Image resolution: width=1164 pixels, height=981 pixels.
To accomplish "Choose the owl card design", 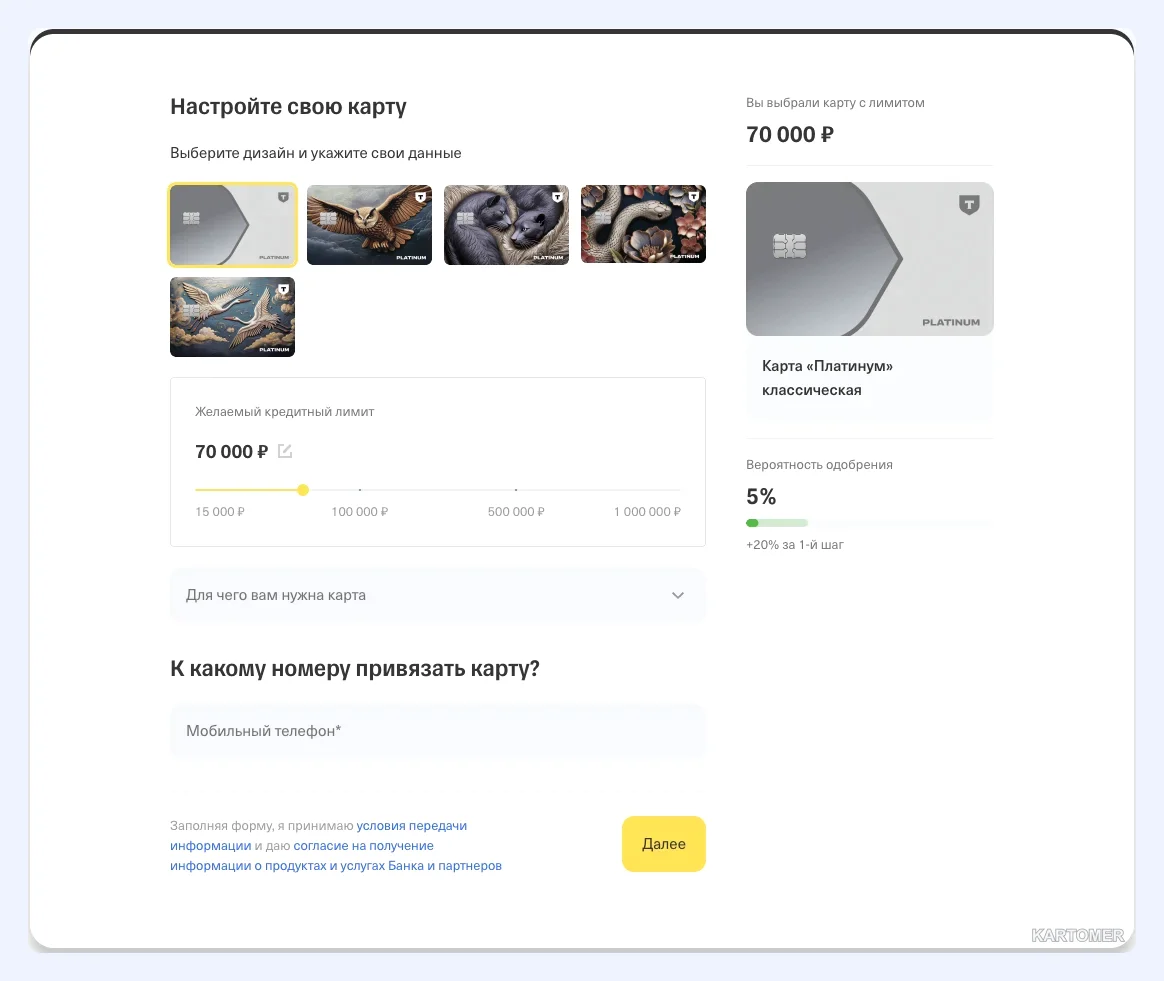I will 369,225.
